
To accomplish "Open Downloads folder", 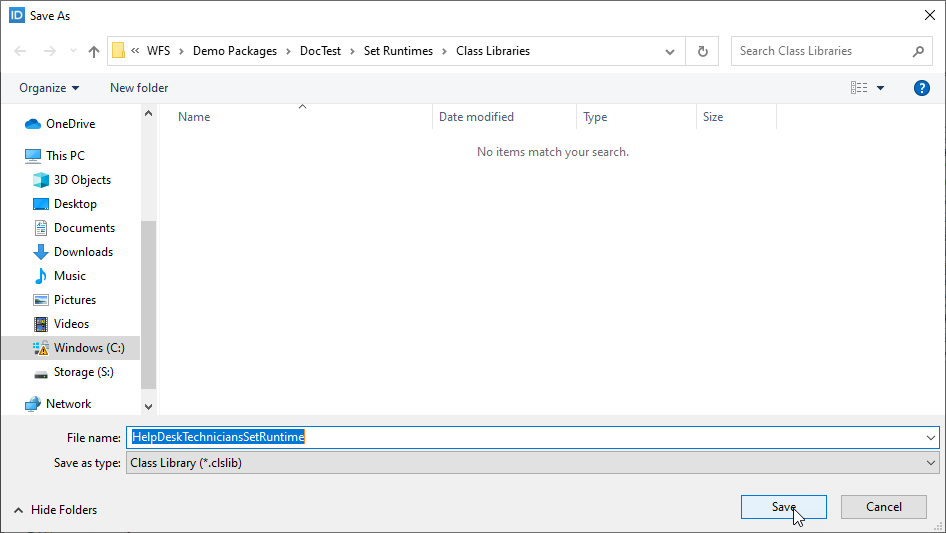I will click(83, 252).
